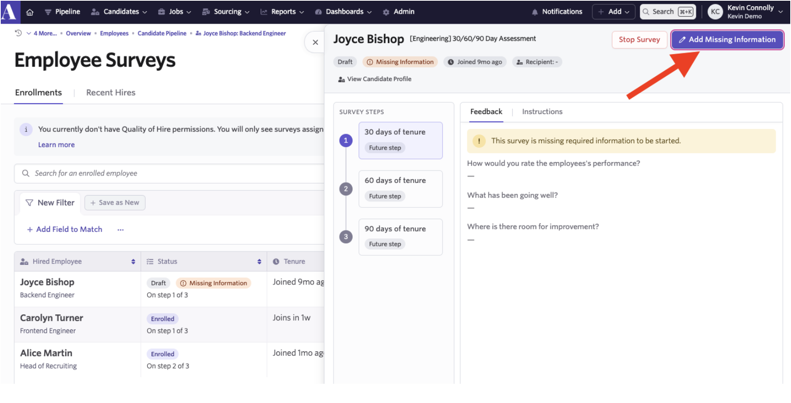The image size is (791, 403).
Task: Click Missing Information badge in panel header
Action: pos(400,62)
